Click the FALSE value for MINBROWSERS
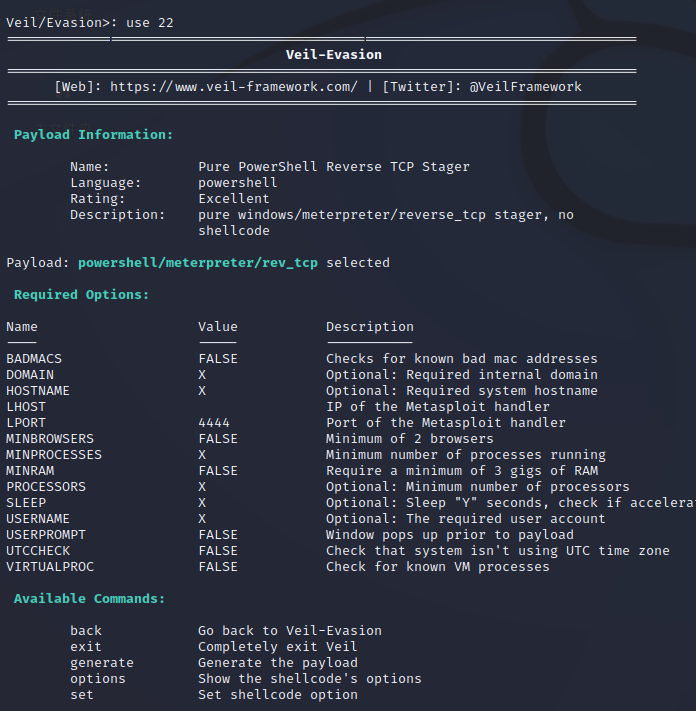Viewport: 696px width, 711px height. [218, 438]
